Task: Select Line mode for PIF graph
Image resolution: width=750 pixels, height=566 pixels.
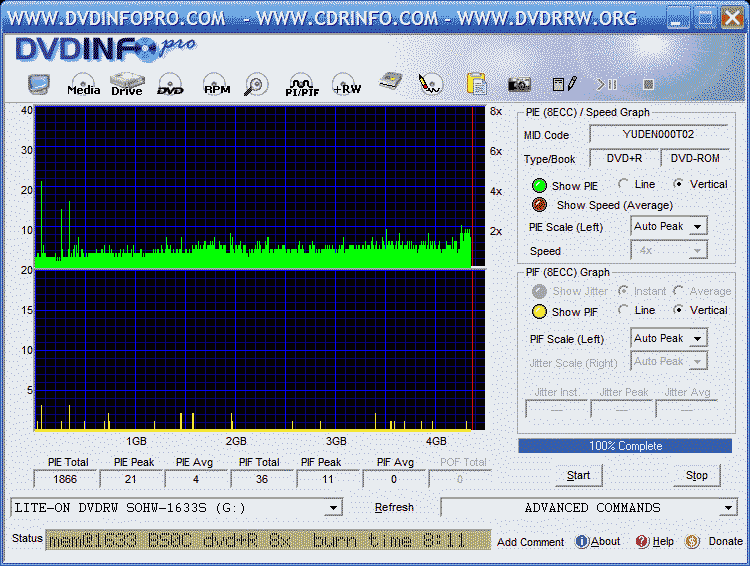Action: 623,310
